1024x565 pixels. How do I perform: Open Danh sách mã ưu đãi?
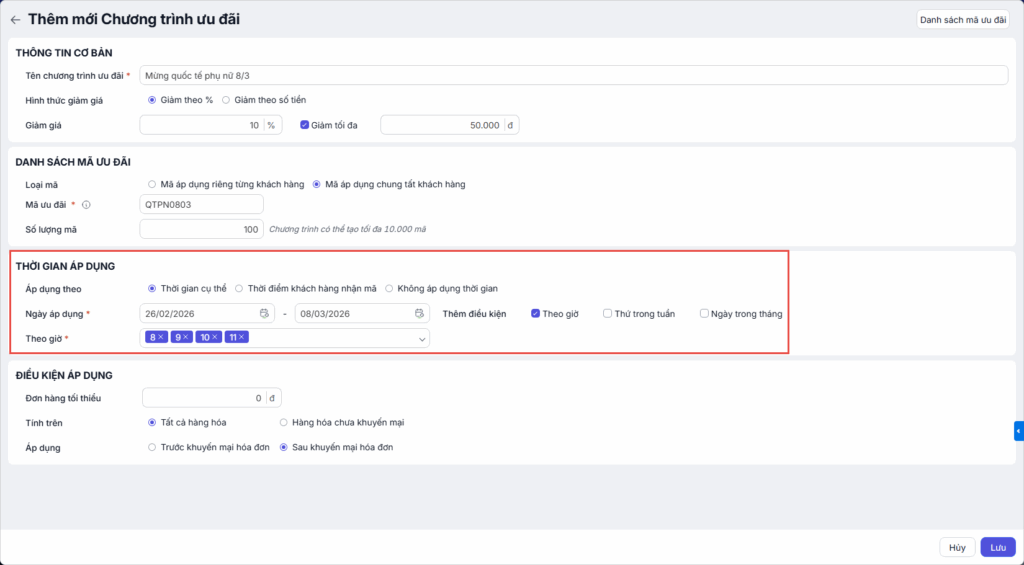coord(962,19)
